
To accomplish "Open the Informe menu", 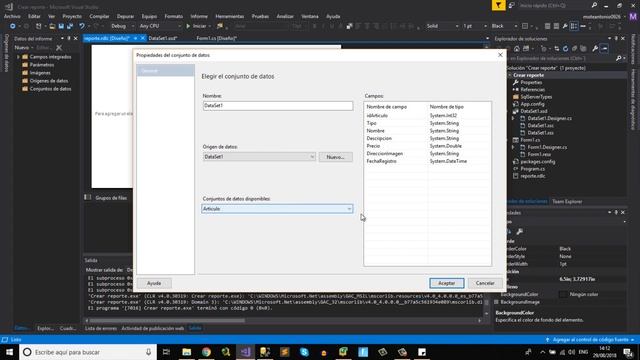I will point(199,16).
